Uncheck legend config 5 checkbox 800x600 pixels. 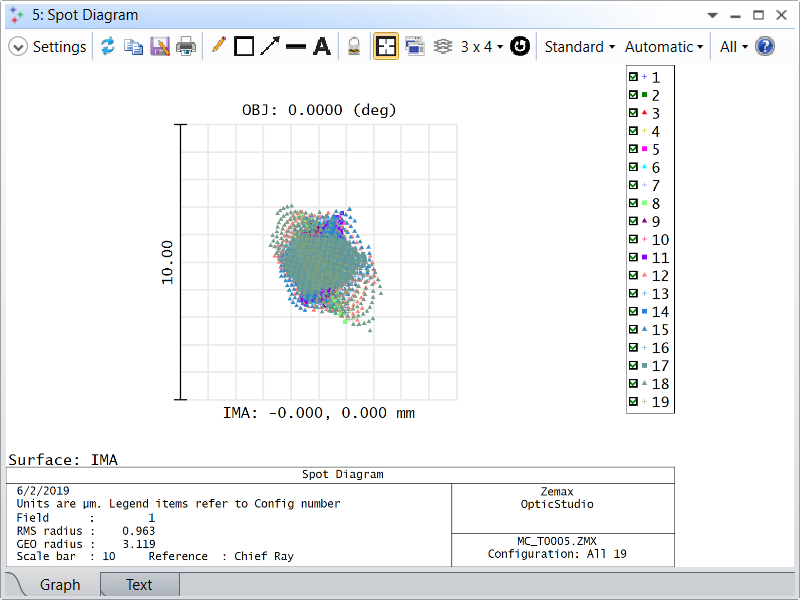(633, 149)
